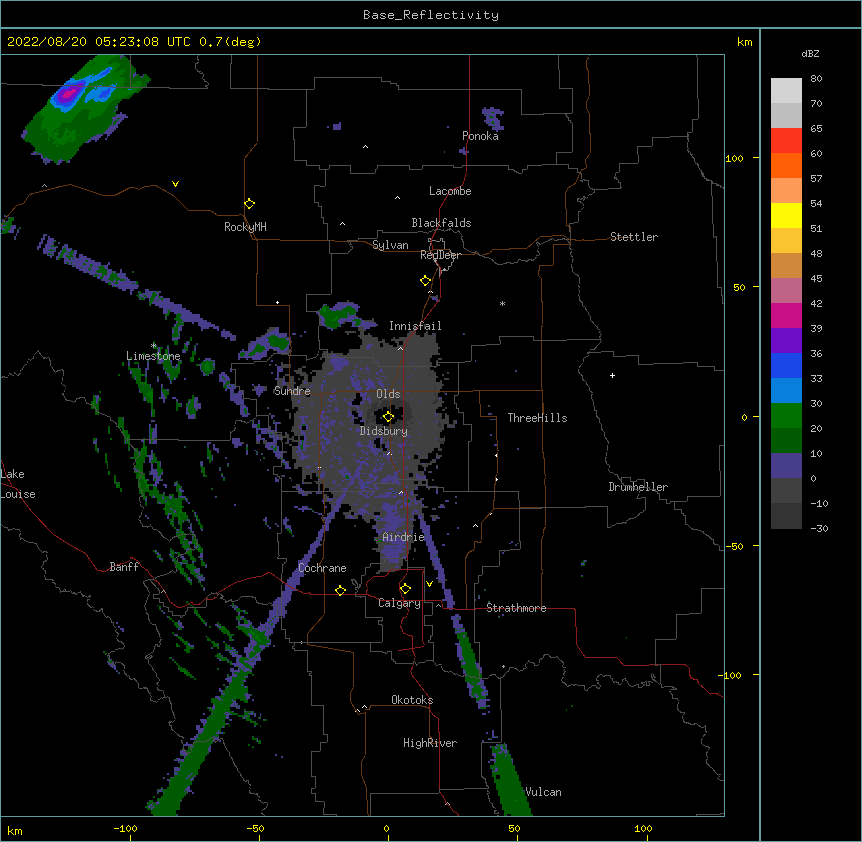Click the magenta 39 dBZ legend swatch

coord(786,315)
